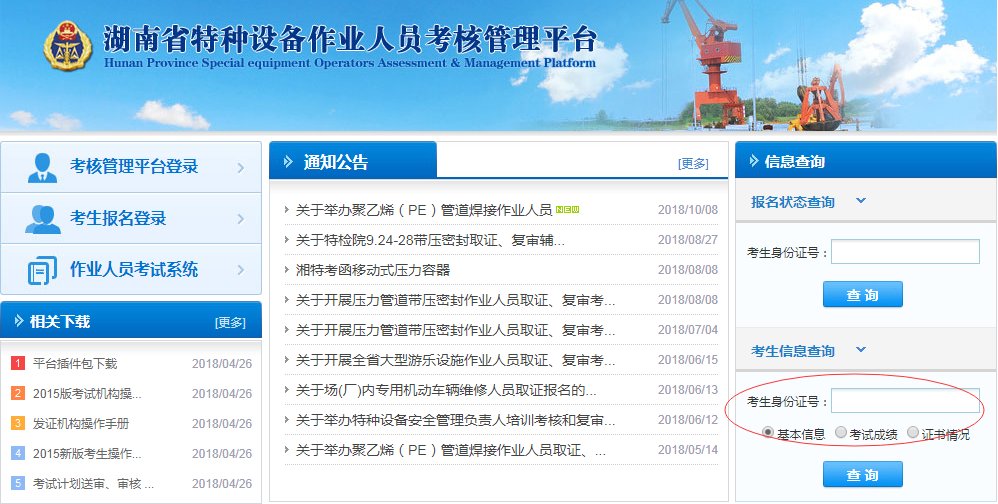This screenshot has width=998, height=504.
Task: Click the document icon beside 作业人员考试系统
Action: 42,270
